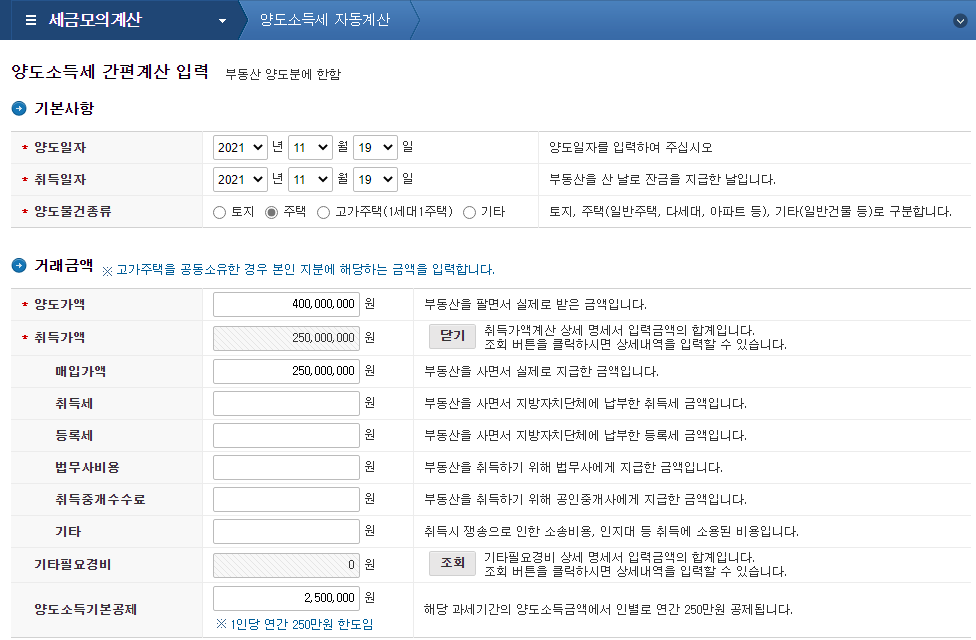Screen dimensions: 976x640
Task: Click the 양도가액 amount field
Action: (286, 304)
